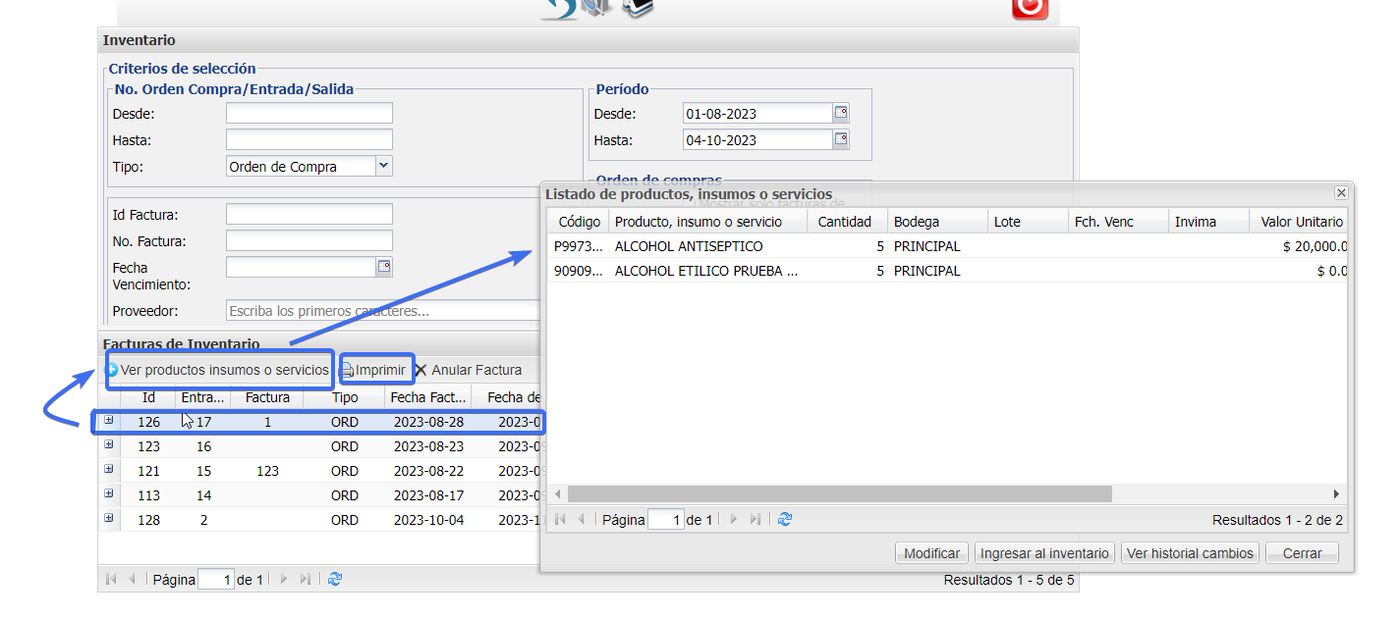Click page number field in product listing
Image resolution: width=1400 pixels, height=620 pixels.
point(666,519)
